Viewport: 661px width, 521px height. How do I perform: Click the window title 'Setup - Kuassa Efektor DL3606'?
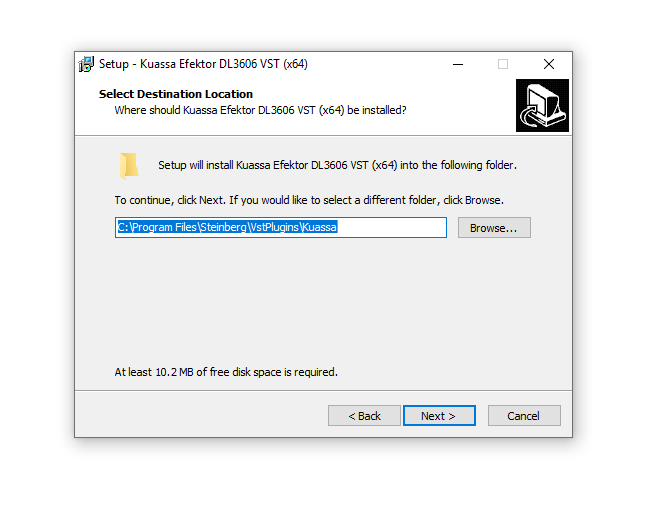pos(203,64)
